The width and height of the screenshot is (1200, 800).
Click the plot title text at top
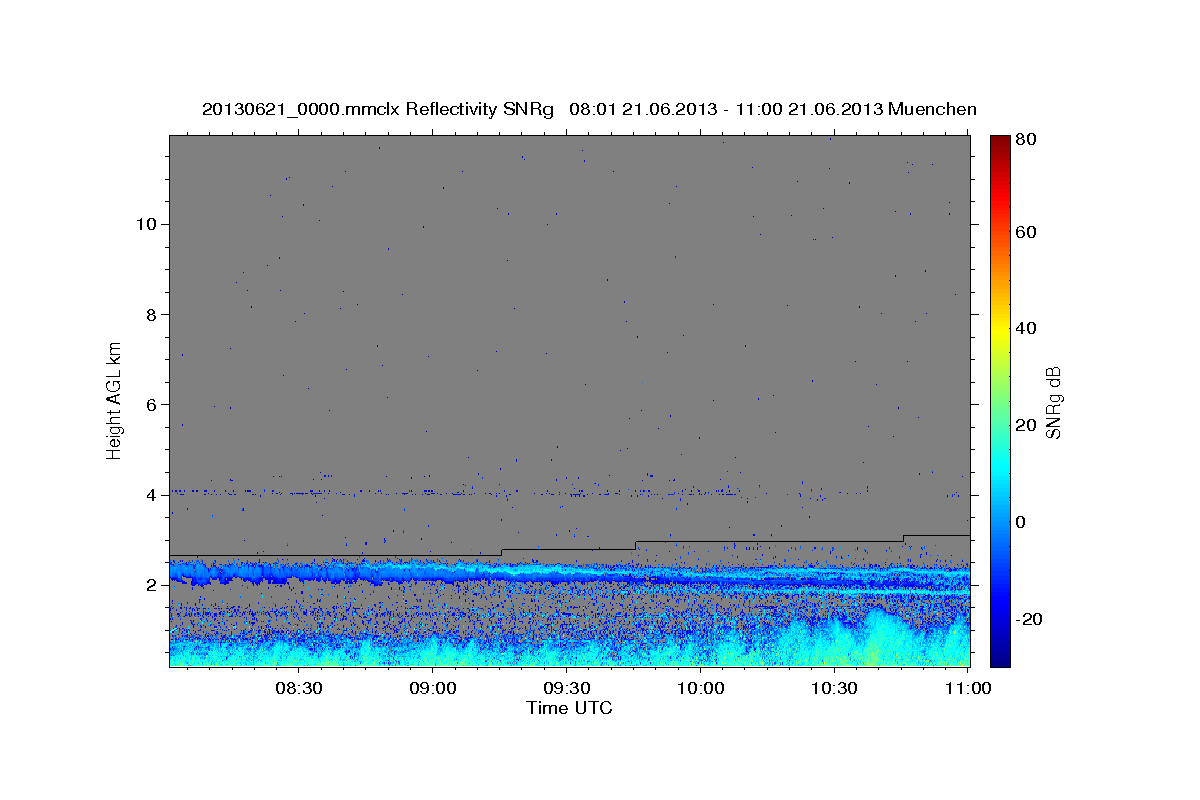coord(589,109)
